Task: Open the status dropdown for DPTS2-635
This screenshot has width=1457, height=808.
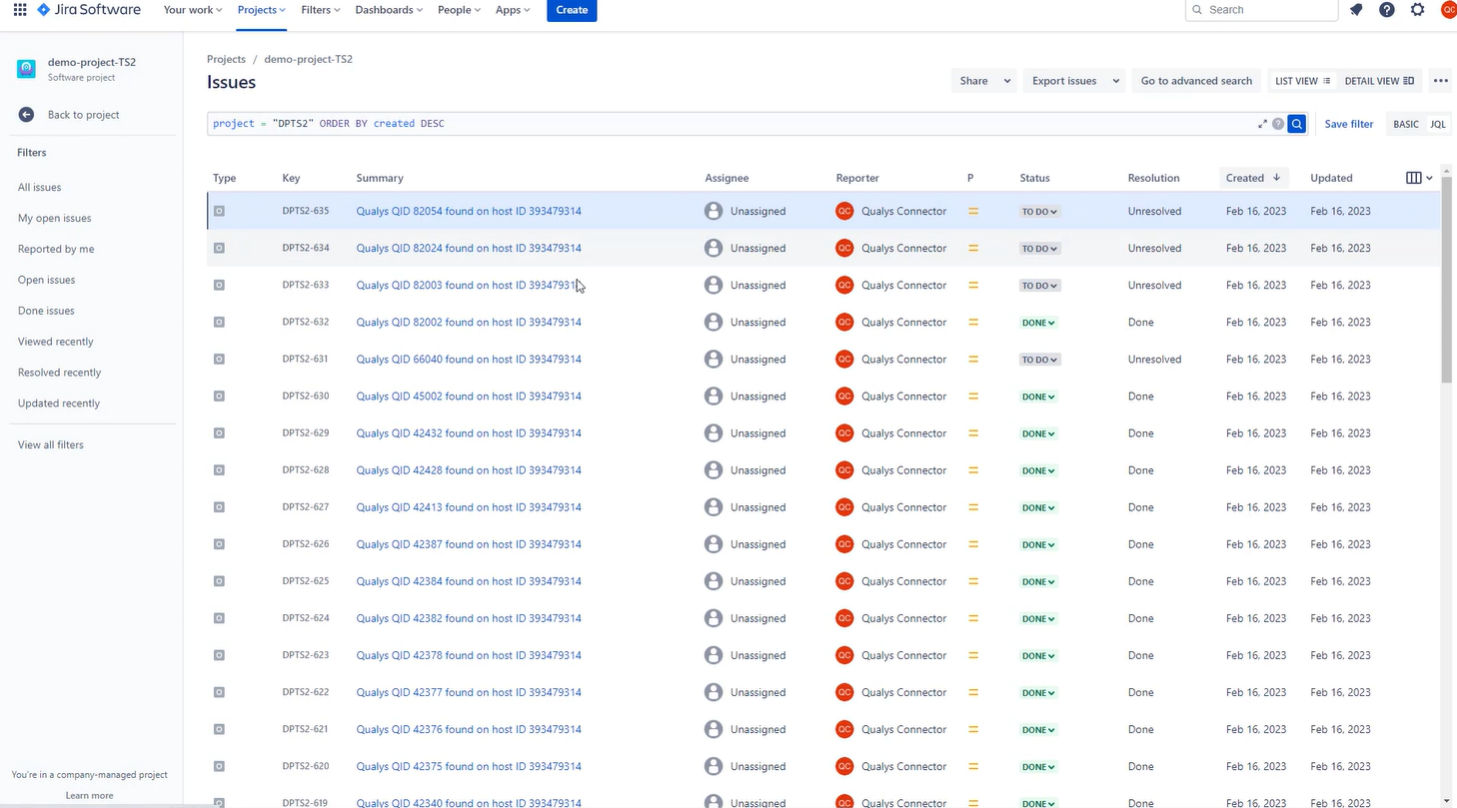Action: tap(1038, 211)
